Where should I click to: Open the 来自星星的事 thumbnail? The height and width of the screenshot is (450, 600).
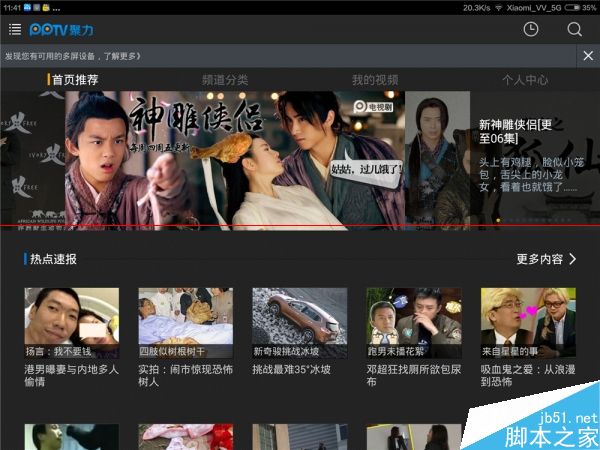pos(528,323)
